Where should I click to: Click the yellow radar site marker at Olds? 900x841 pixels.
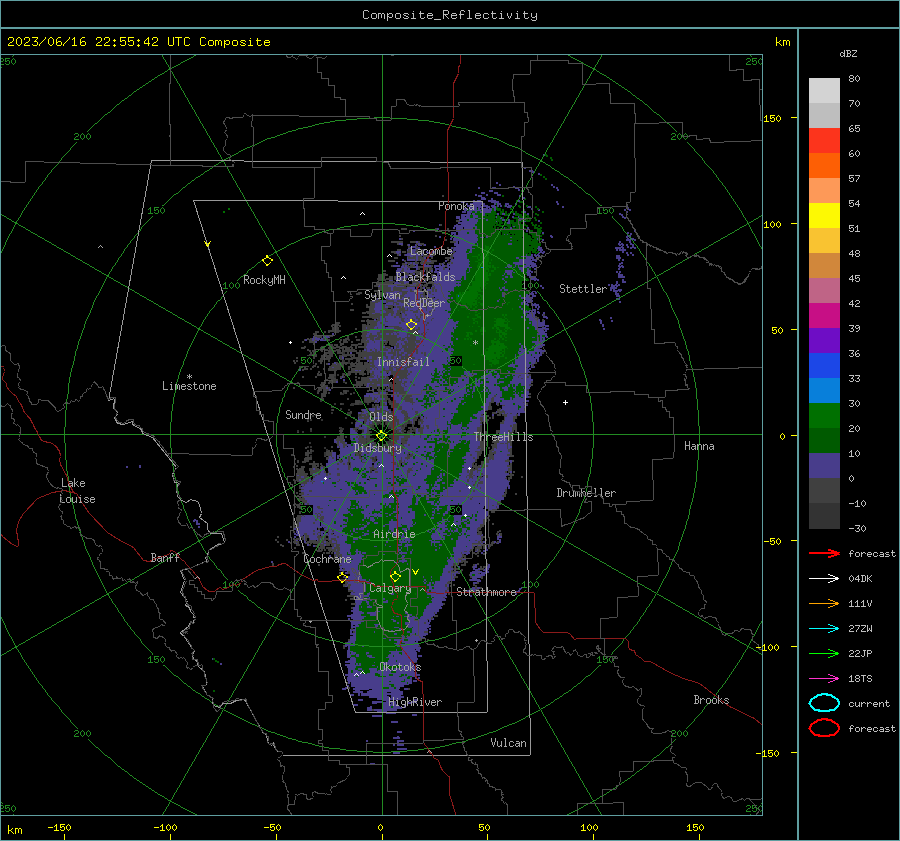[x=381, y=435]
